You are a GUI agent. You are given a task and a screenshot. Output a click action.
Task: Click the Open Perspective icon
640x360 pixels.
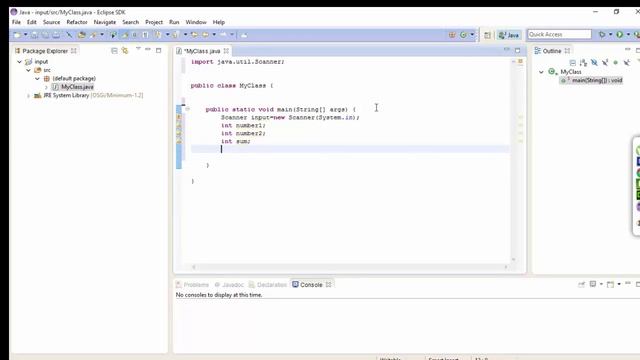pos(487,35)
